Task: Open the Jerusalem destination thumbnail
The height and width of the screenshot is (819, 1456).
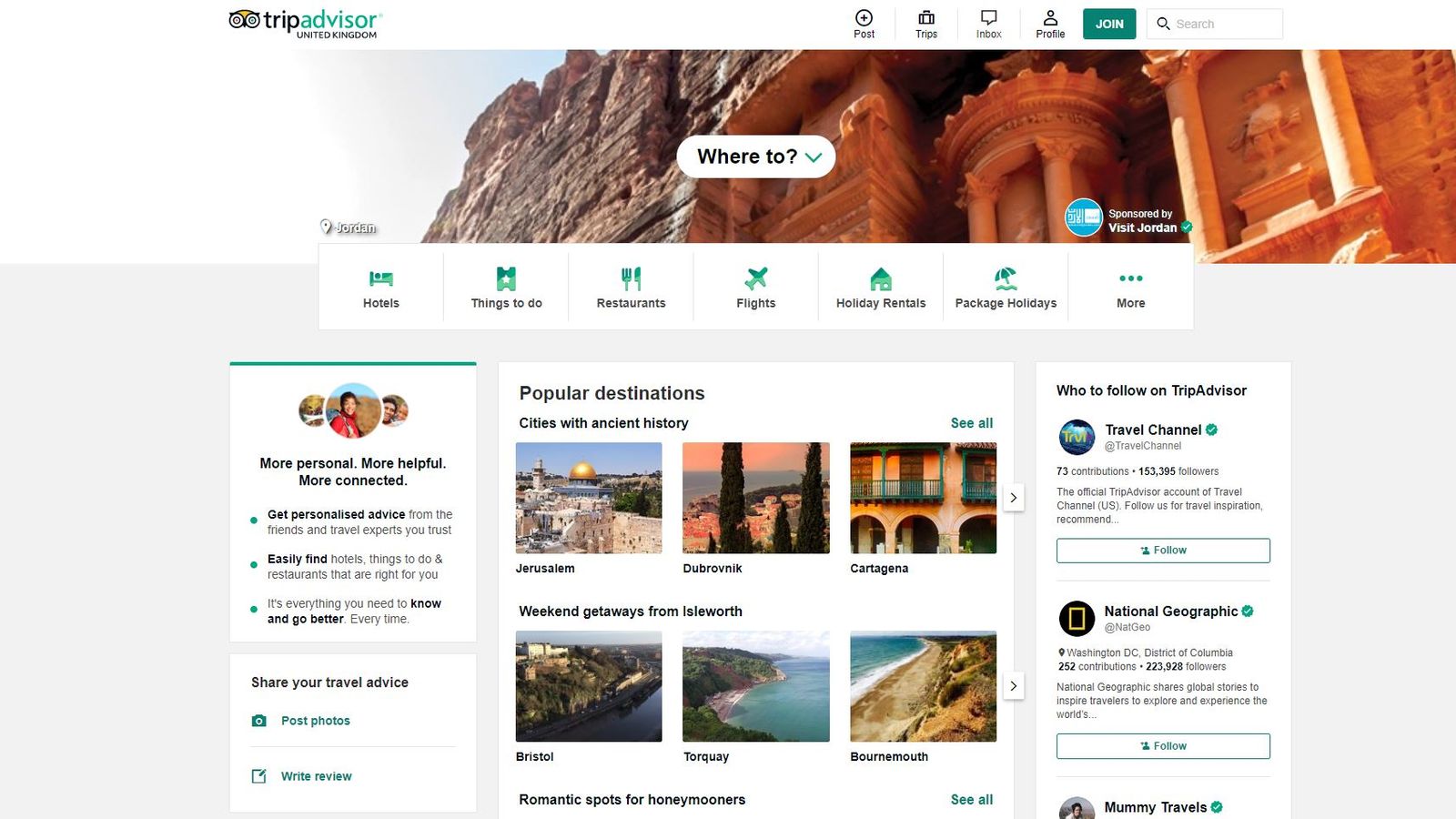Action: 589,497
